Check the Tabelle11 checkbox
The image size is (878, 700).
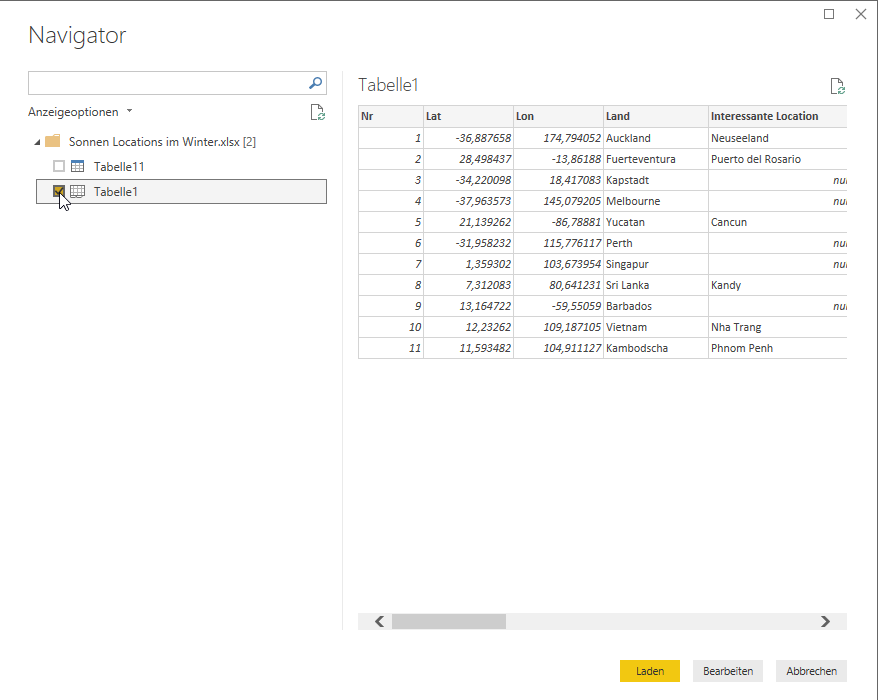pos(59,166)
